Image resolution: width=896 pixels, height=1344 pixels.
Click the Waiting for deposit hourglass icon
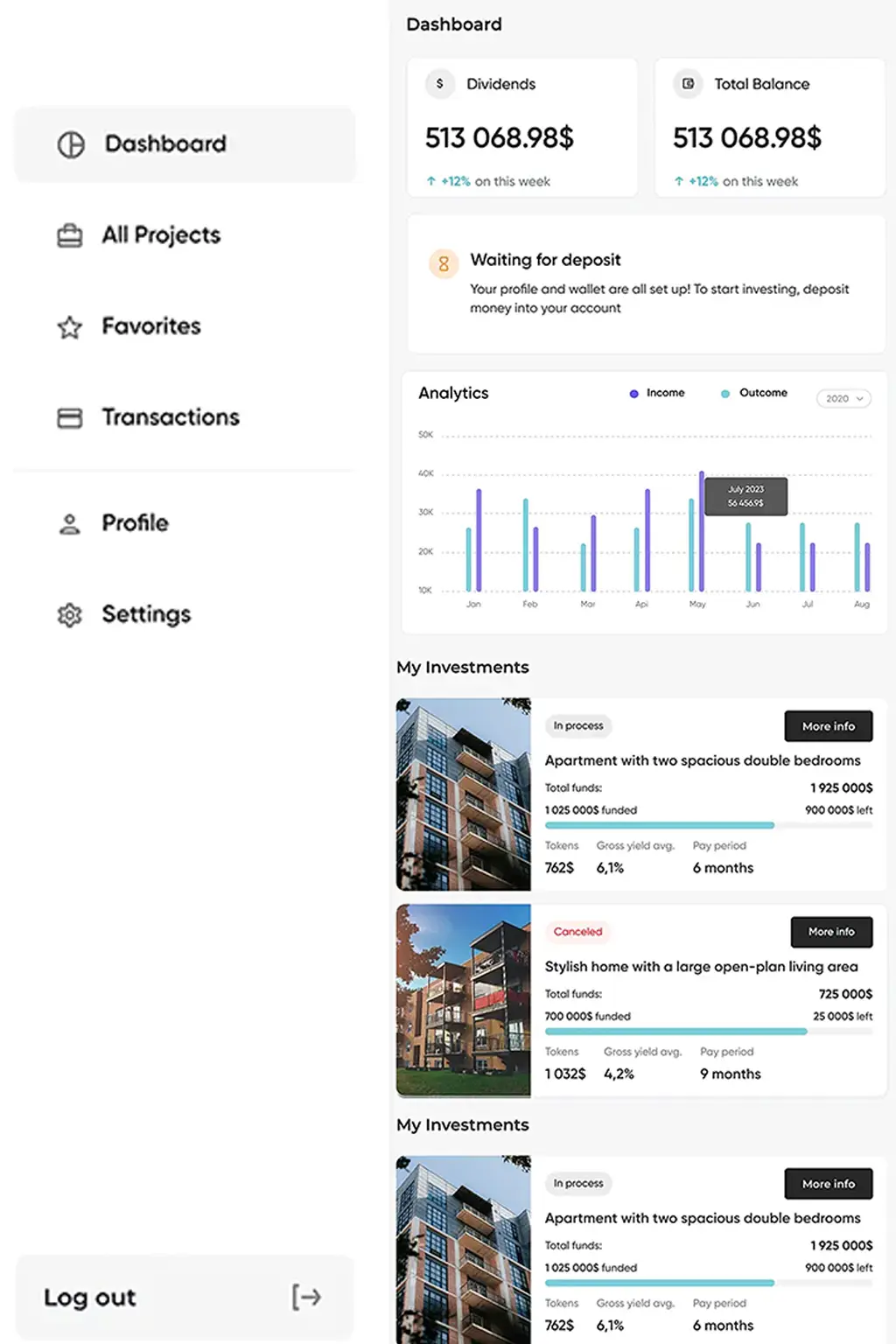[444, 263]
